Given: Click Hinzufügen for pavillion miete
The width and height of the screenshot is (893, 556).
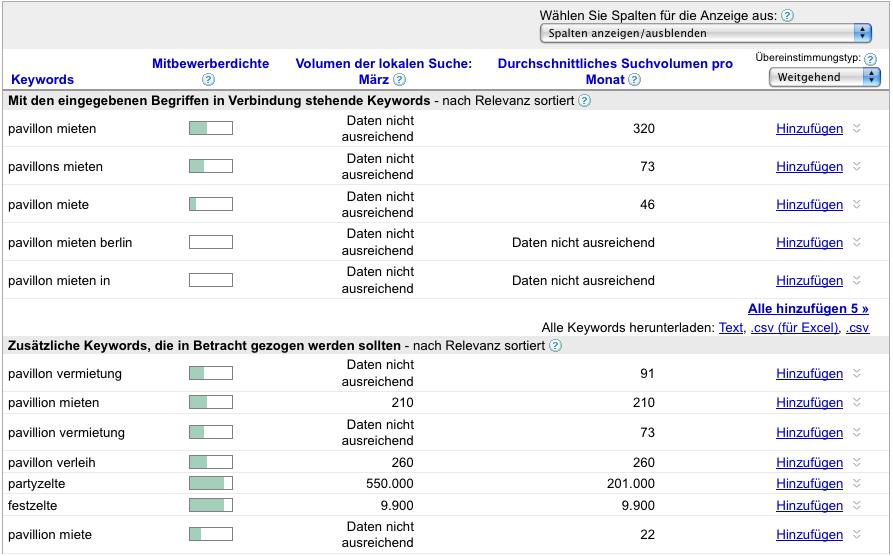Looking at the screenshot, I should (809, 534).
